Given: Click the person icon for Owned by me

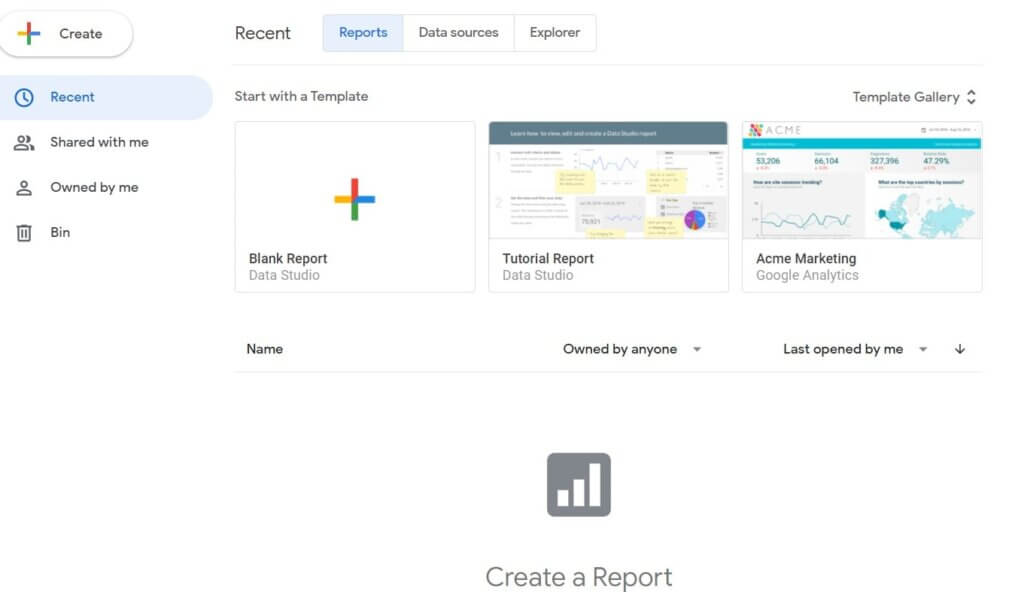Looking at the screenshot, I should pyautogui.click(x=24, y=188).
